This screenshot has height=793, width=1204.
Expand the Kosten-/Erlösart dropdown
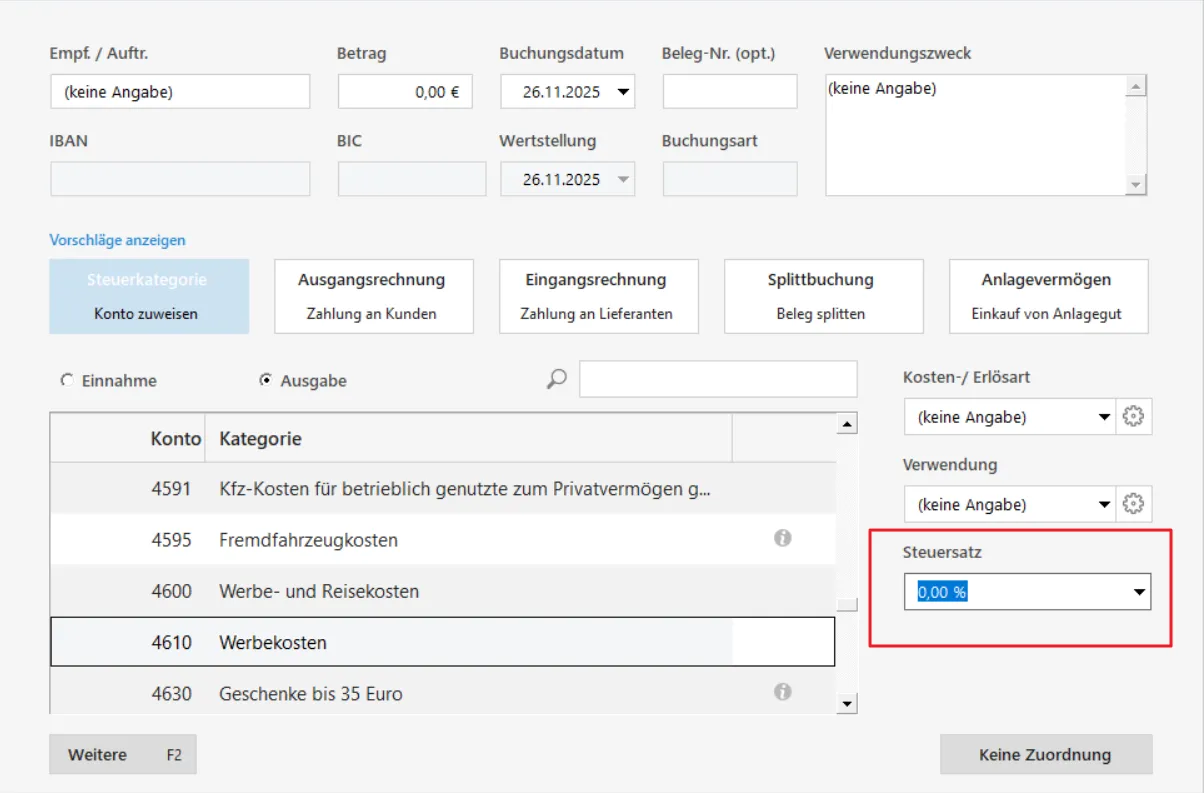pos(1104,417)
